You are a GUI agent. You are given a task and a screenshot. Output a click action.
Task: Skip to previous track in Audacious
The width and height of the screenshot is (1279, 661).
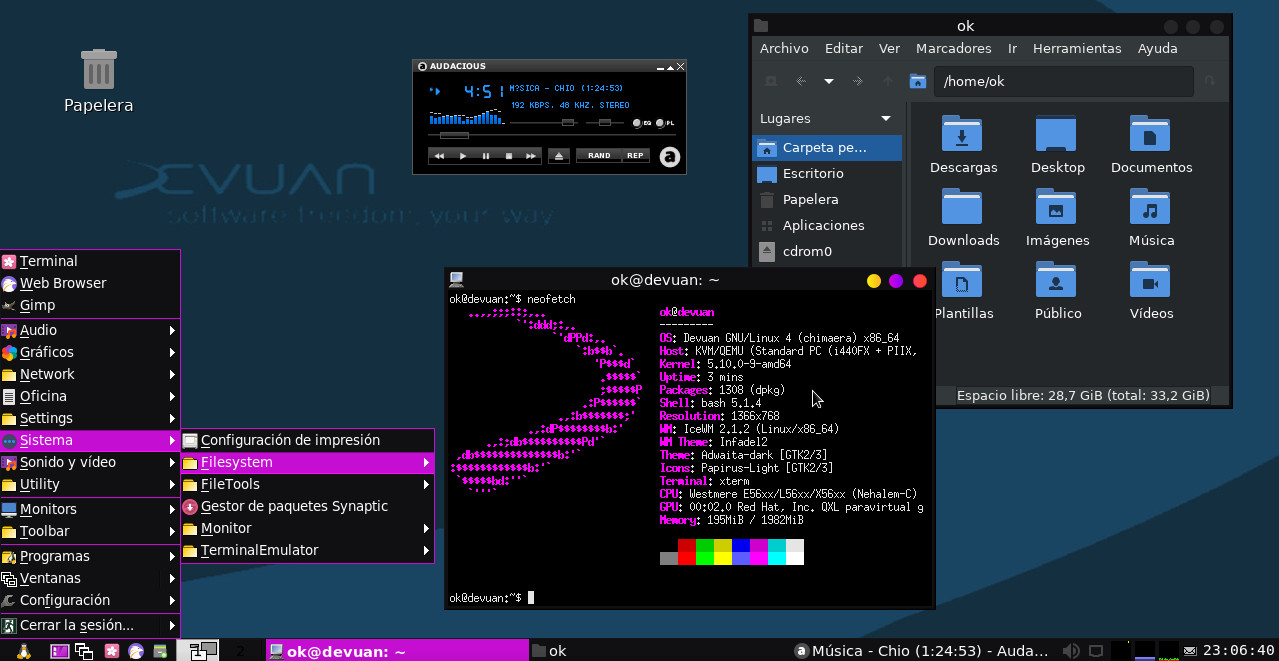(x=439, y=156)
